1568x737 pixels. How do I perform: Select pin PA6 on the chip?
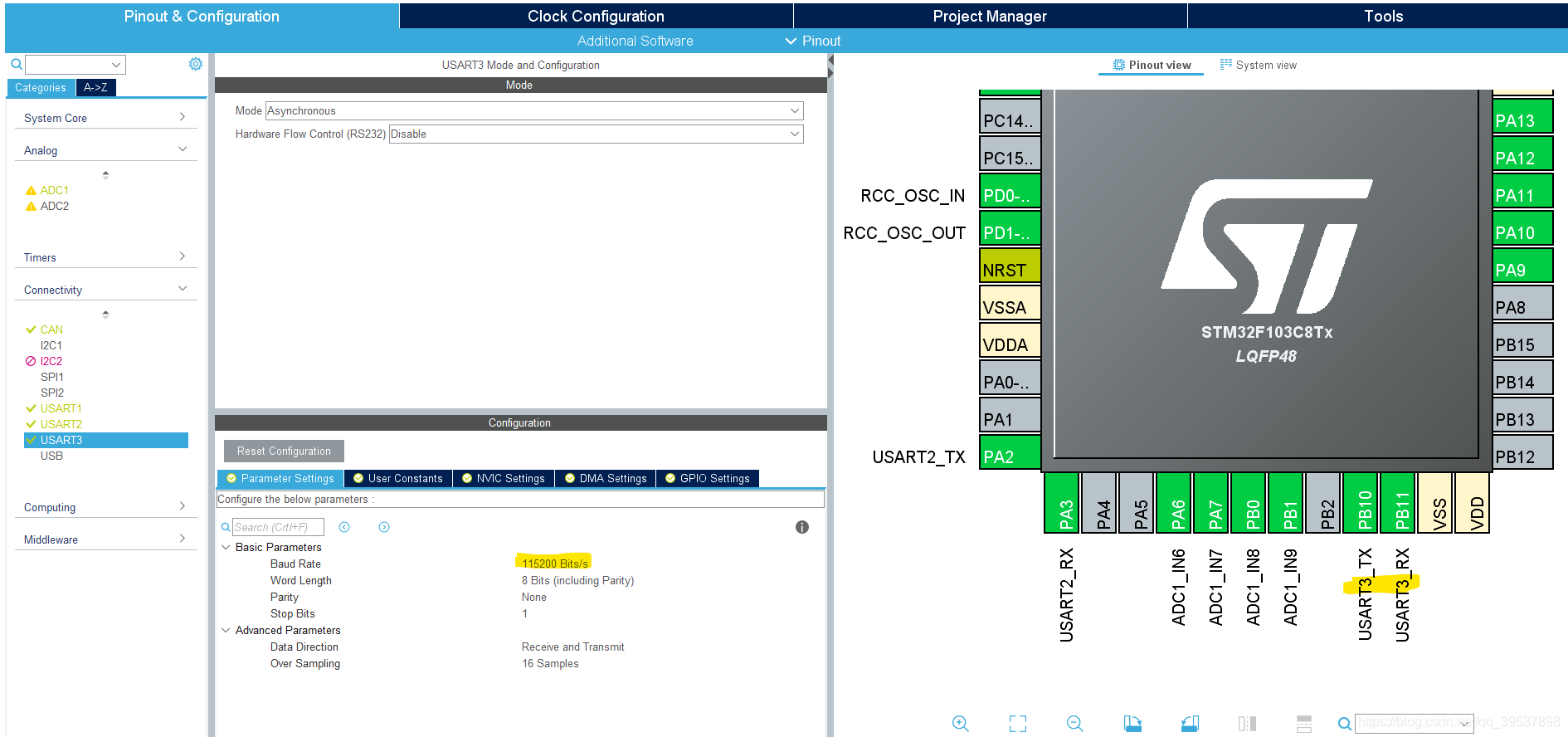click(x=1174, y=502)
